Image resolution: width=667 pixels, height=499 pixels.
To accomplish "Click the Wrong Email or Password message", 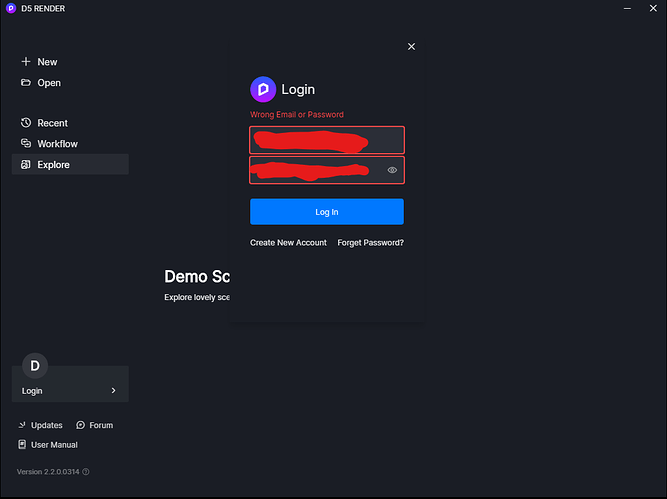I will 297,114.
